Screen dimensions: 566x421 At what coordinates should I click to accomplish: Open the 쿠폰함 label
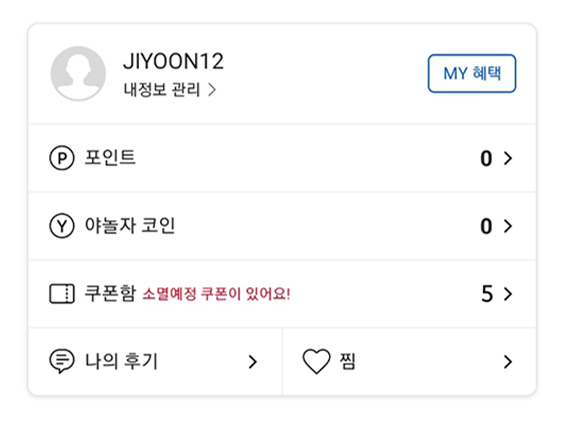click(110, 293)
